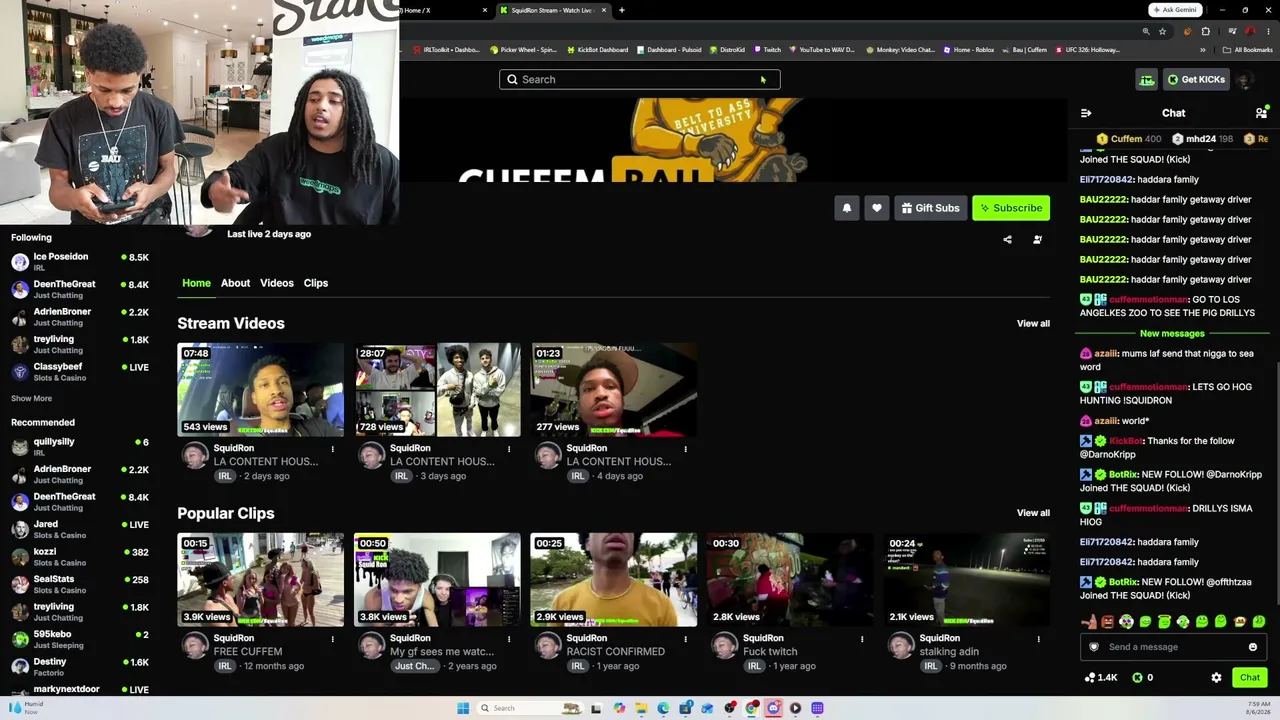The height and width of the screenshot is (720, 1280).
Task: Open the About channel tab
Action: [235, 283]
